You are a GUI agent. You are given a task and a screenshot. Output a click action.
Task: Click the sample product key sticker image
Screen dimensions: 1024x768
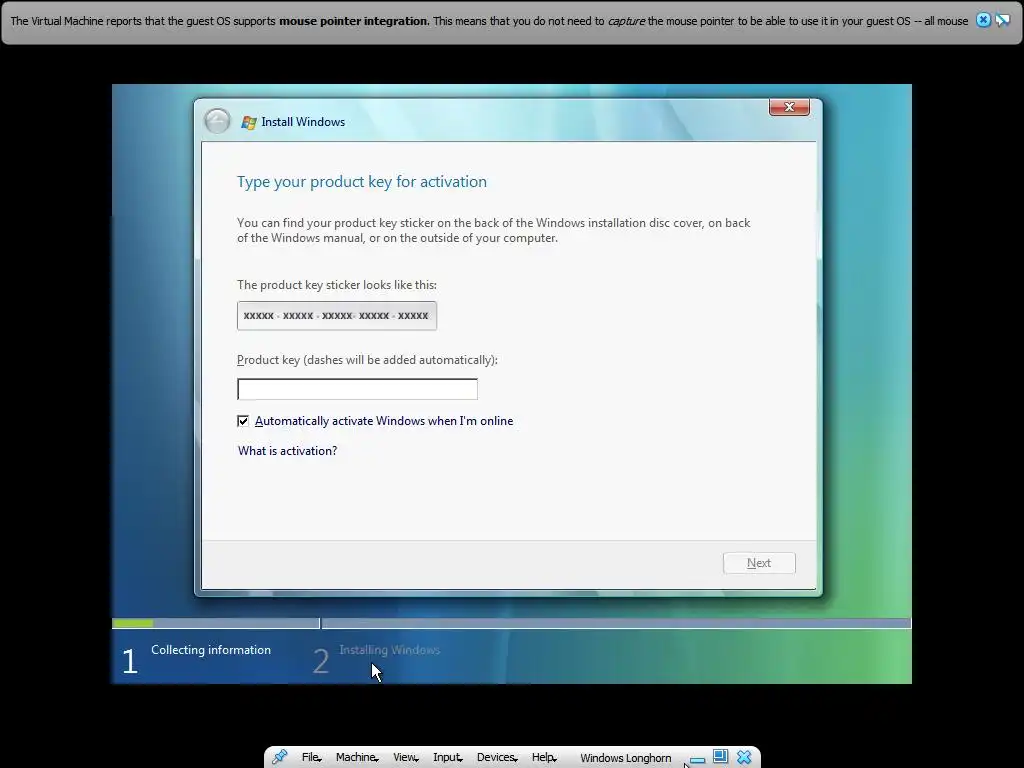click(337, 316)
